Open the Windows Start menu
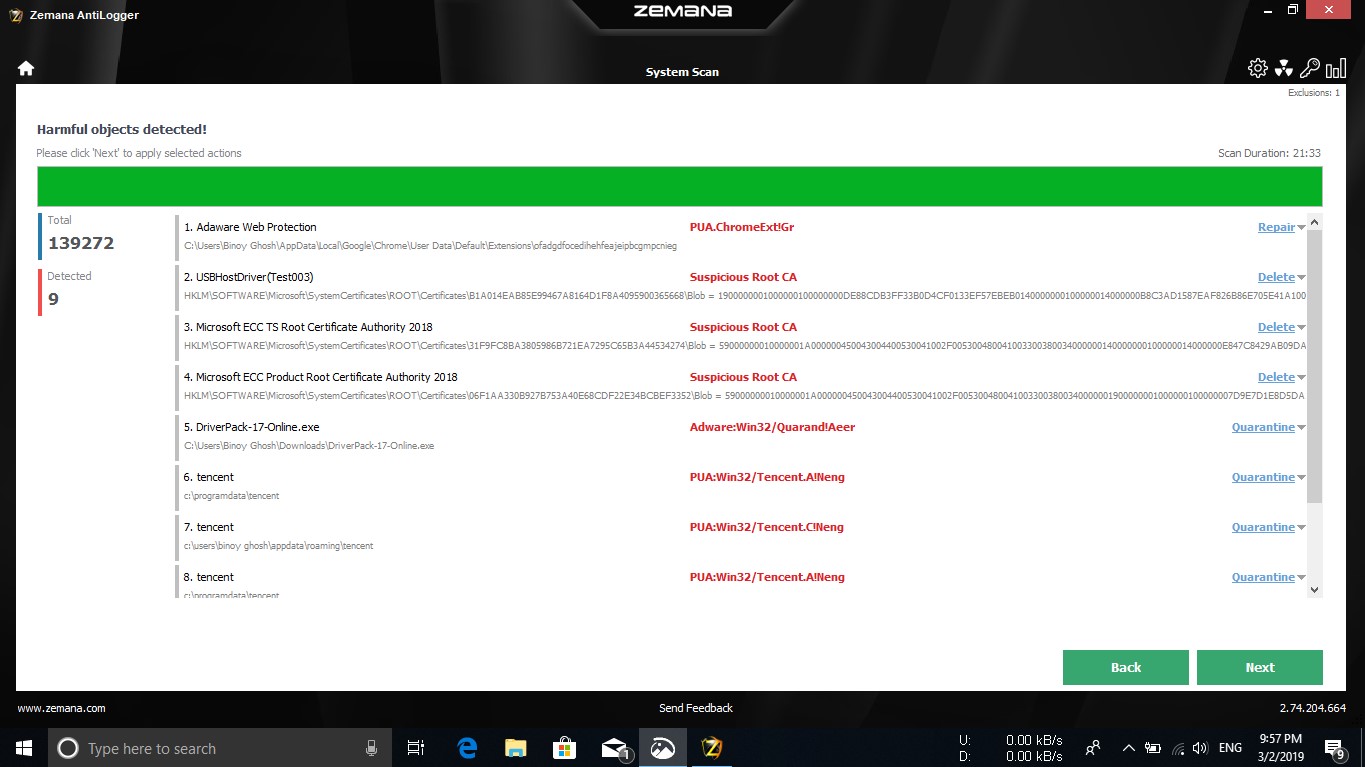 click(24, 748)
